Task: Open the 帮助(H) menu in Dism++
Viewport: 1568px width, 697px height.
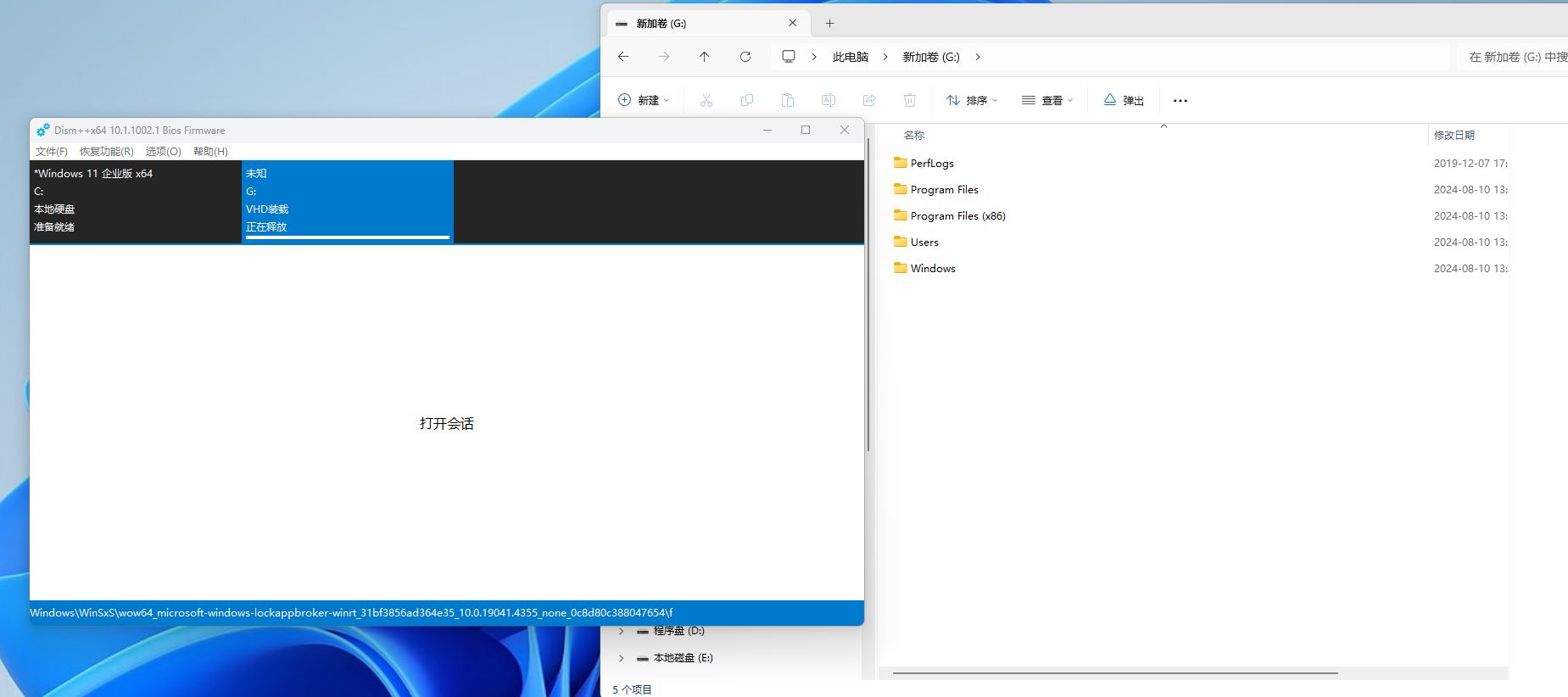Action: click(x=210, y=151)
